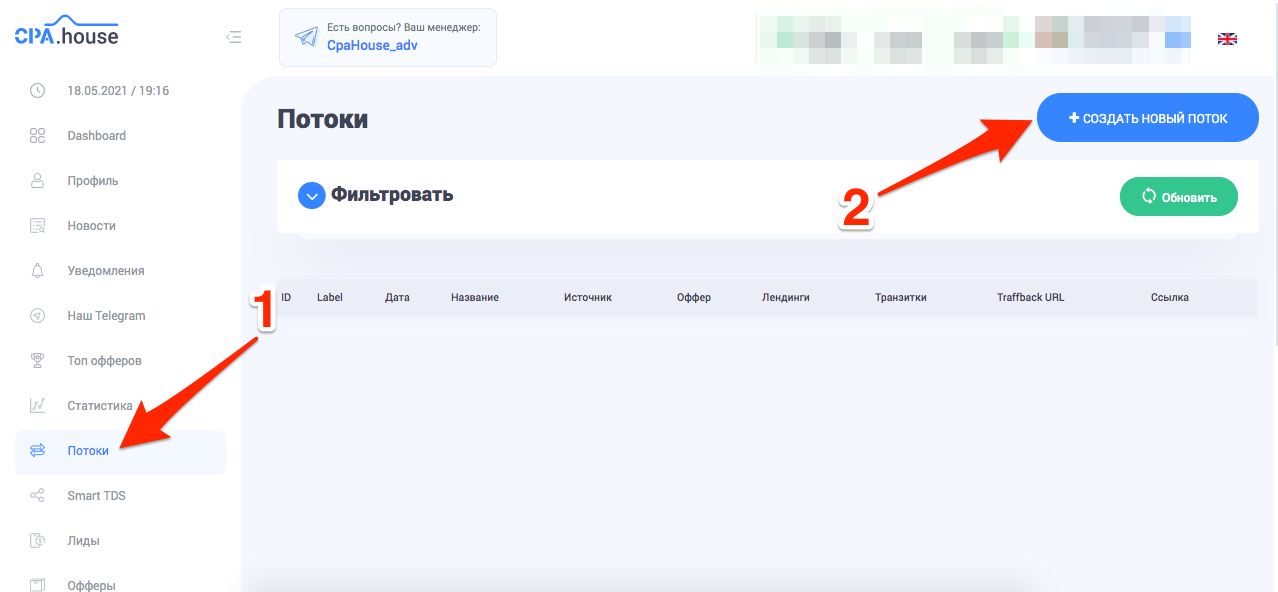Viewport: 1278px width, 592px height.
Task: Collapse the sidebar with the hamburger icon
Action: point(234,38)
